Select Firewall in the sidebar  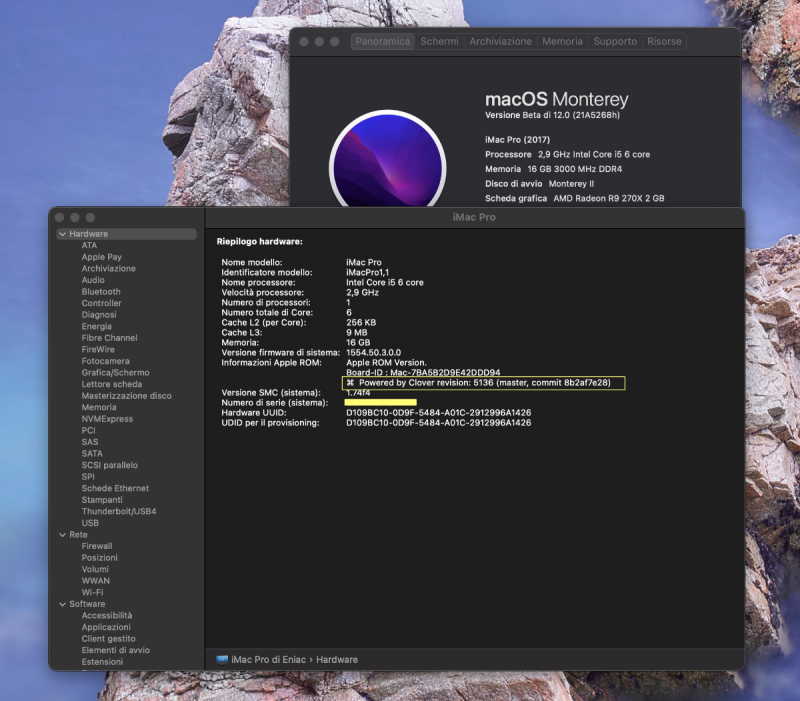[97, 546]
